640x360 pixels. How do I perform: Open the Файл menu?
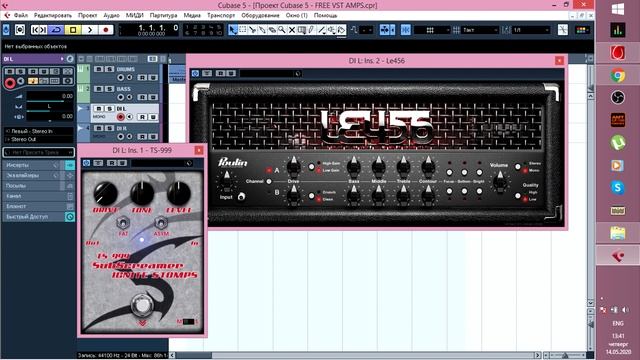(21, 15)
